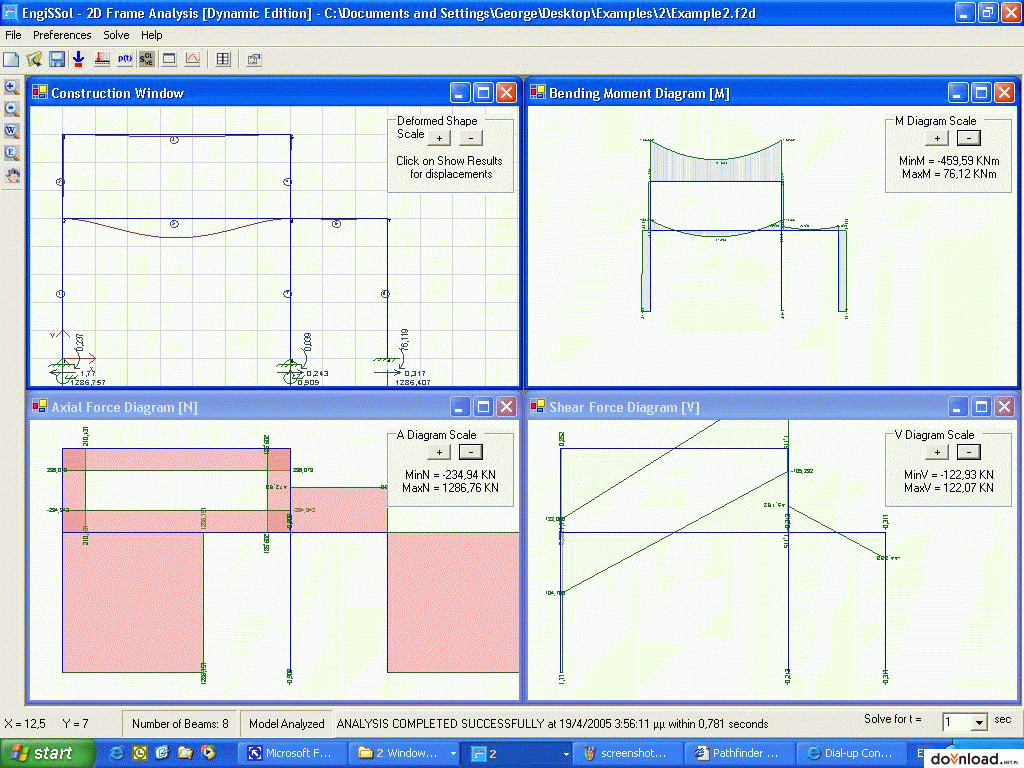The width and height of the screenshot is (1024, 768).
Task: Increase the A Diagram Scale with plus
Action: pos(439,452)
